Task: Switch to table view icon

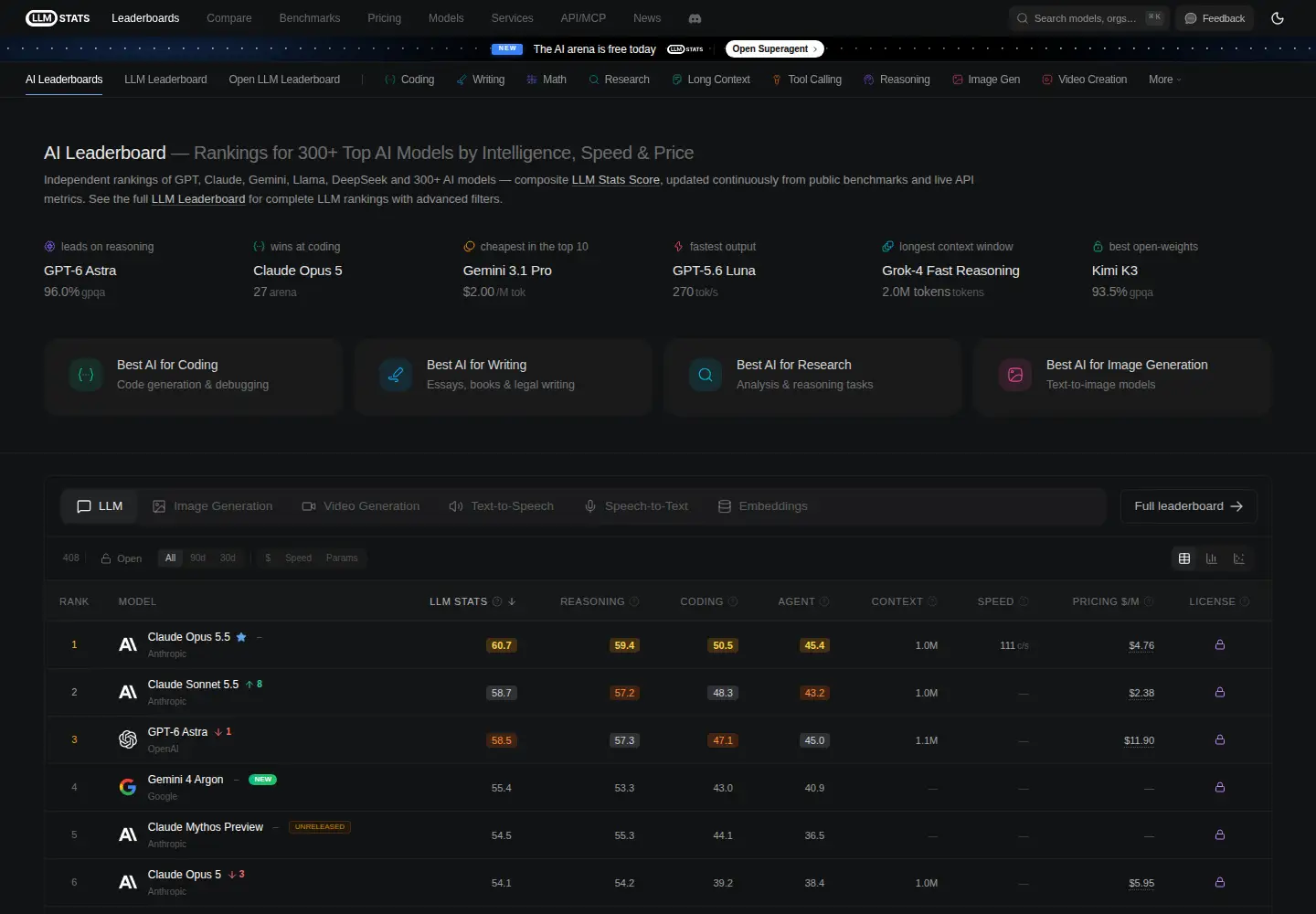Action: coord(1184,558)
